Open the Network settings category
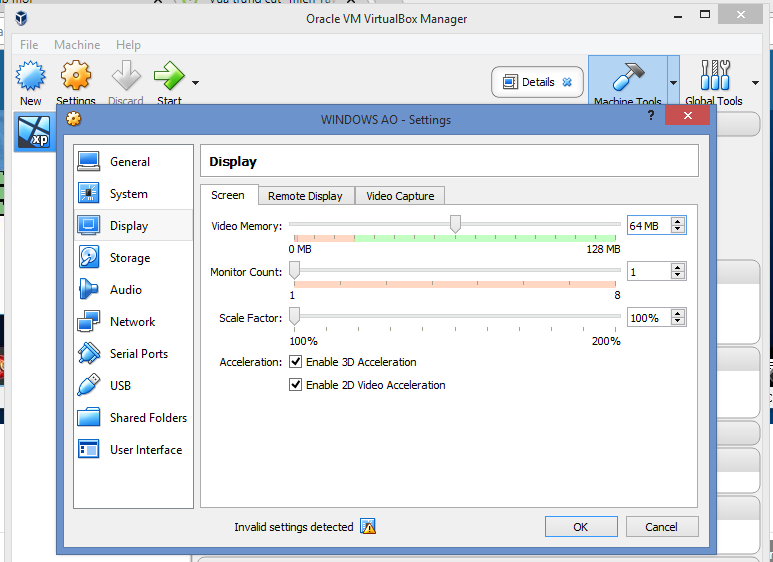Screen dimensions: 773x562 (x=133, y=322)
